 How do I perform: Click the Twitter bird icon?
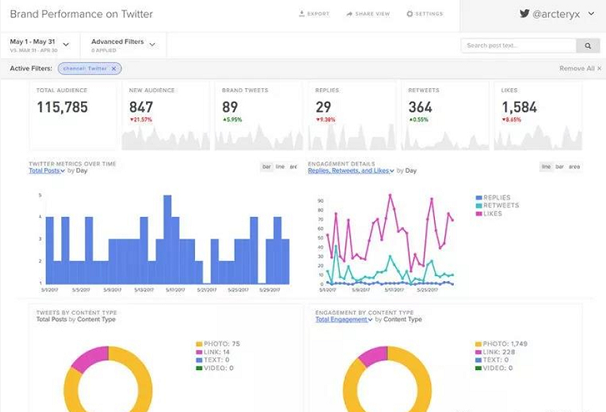[x=524, y=14]
